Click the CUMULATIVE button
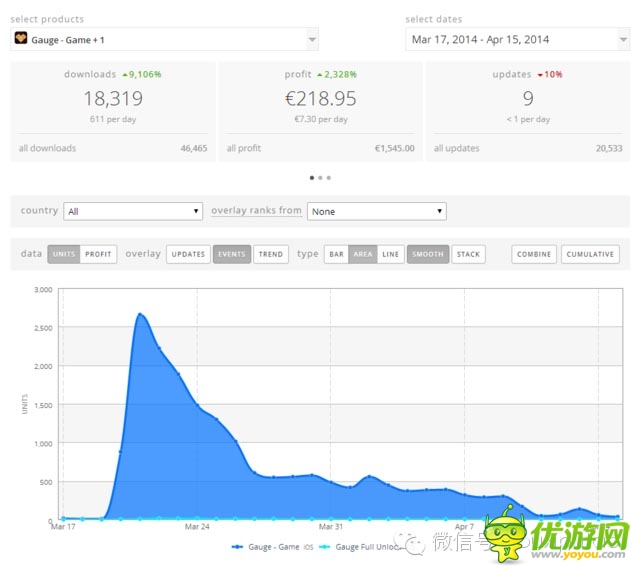This screenshot has width=640, height=574. click(590, 254)
